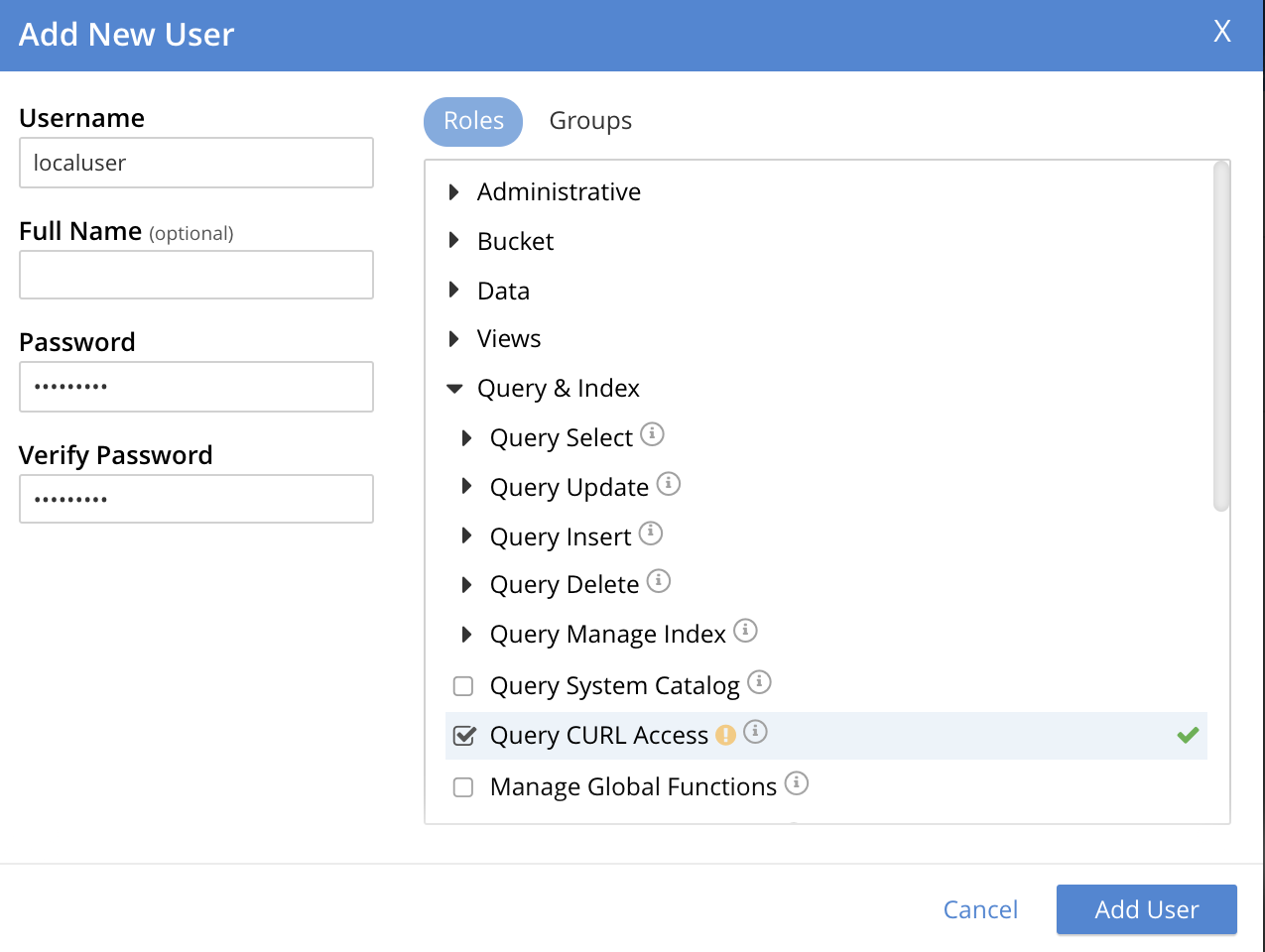This screenshot has width=1265, height=952.
Task: Click info icon next to Query Select
Action: click(652, 434)
